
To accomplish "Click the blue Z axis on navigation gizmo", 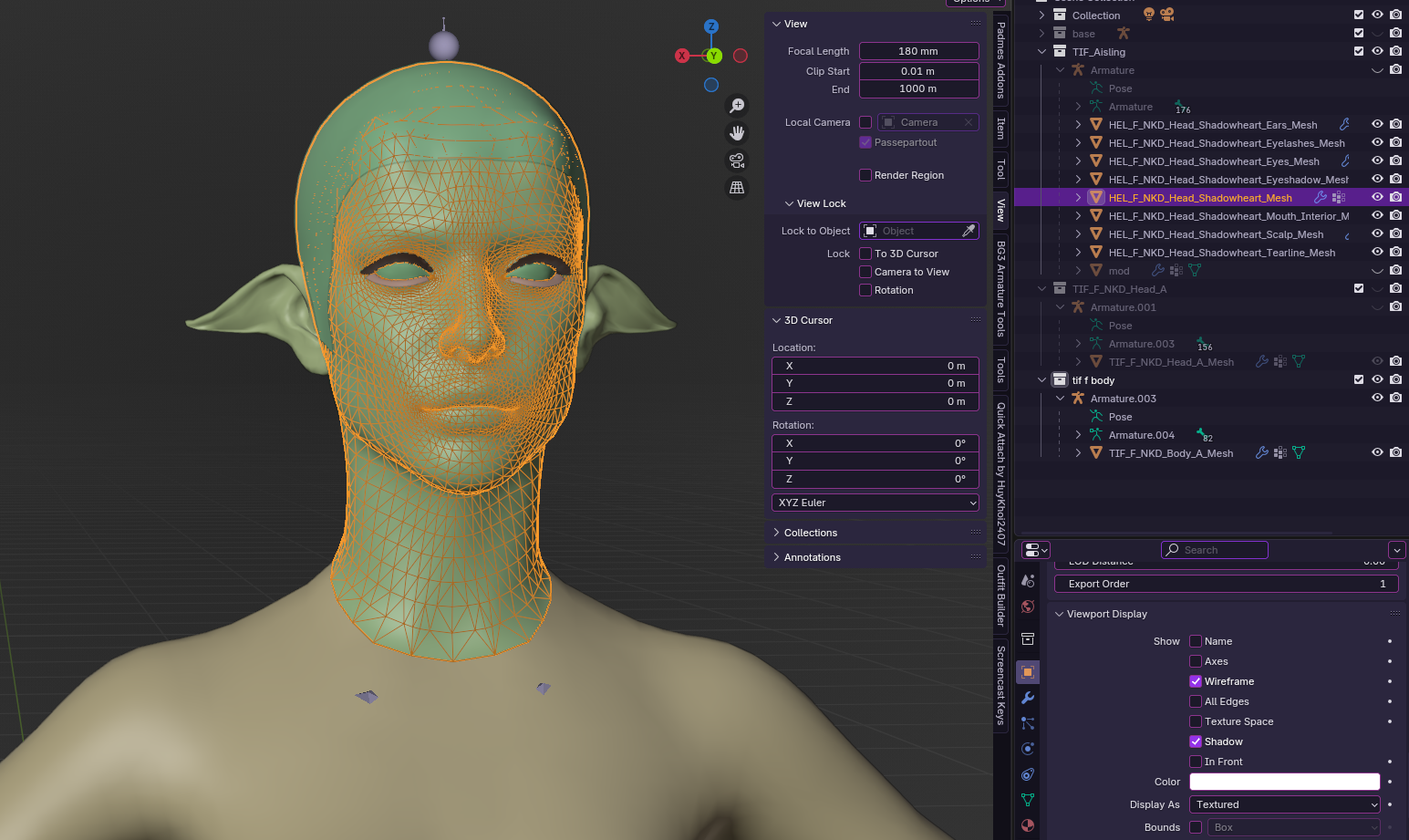I will coord(711,26).
